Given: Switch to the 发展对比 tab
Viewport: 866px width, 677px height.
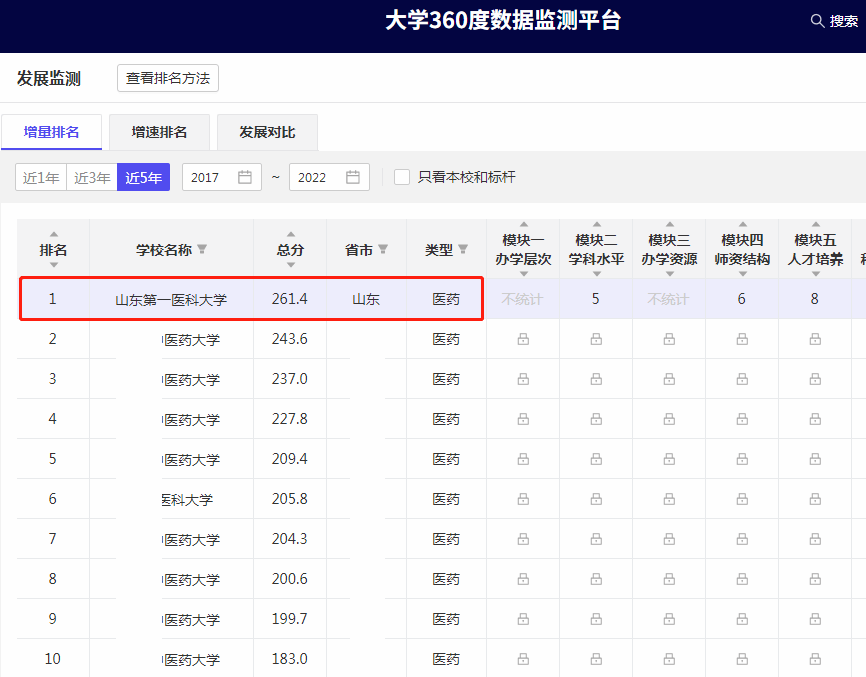Looking at the screenshot, I should click(267, 132).
